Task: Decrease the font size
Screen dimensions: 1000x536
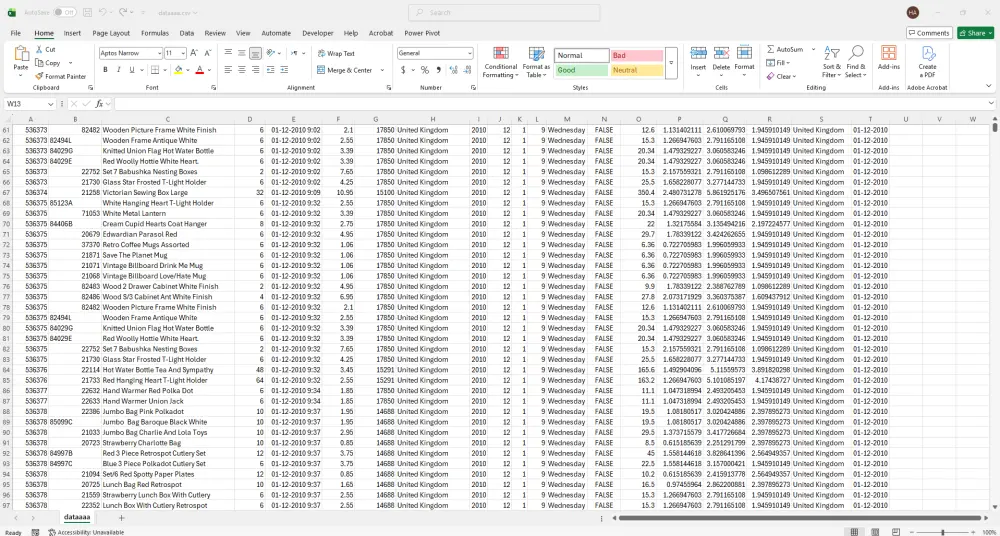Action: click(208, 53)
